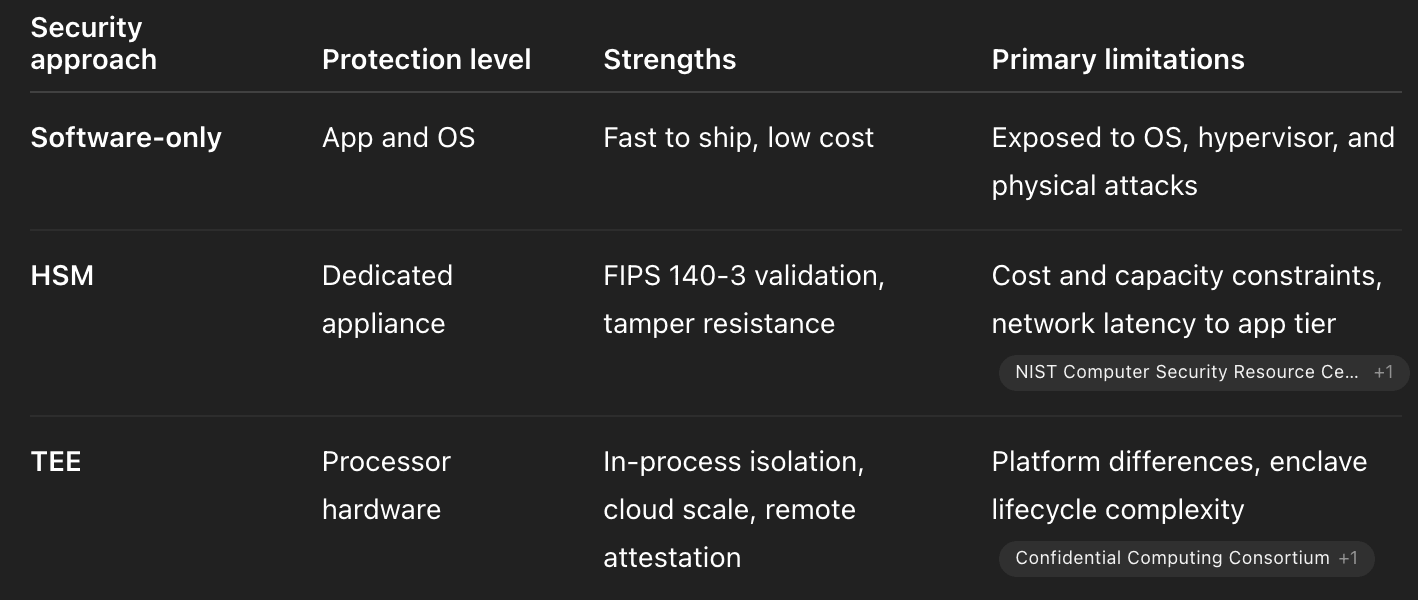Click the +1 badge beside Confidential Computing Consortium
1418x600 pixels.
coord(1348,558)
